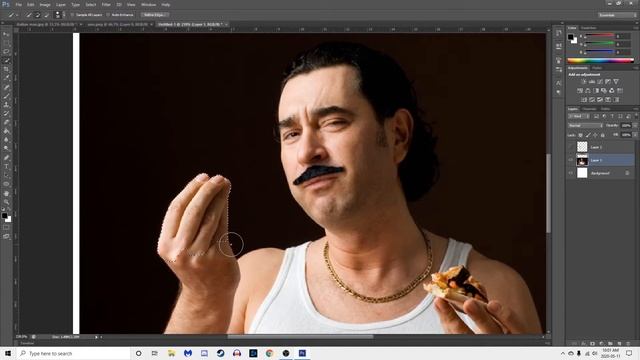Select the Rectangular Marquee tool
The height and width of the screenshot is (360, 640).
click(x=6, y=43)
